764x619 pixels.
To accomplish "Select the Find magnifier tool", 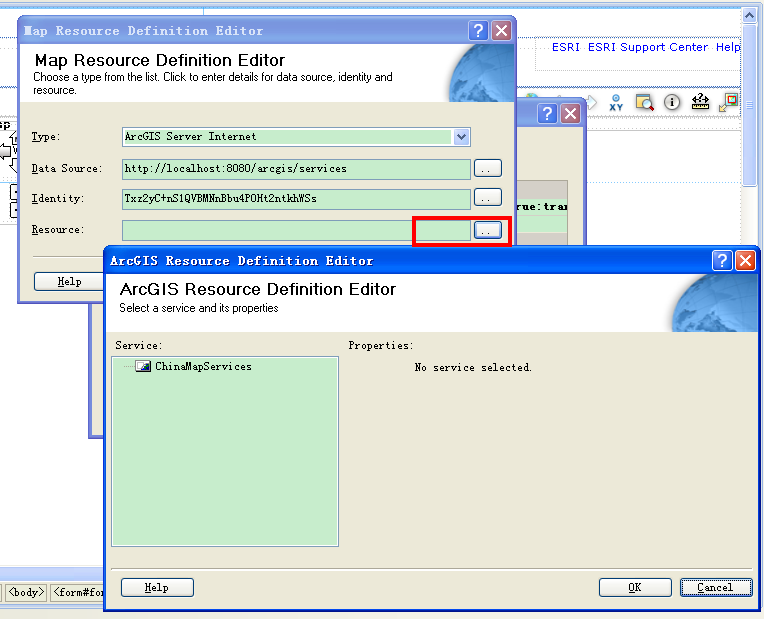I will tap(644, 103).
